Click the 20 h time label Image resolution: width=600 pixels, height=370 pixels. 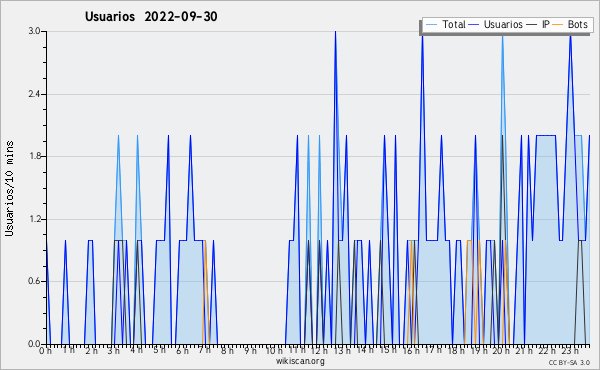pos(501,350)
